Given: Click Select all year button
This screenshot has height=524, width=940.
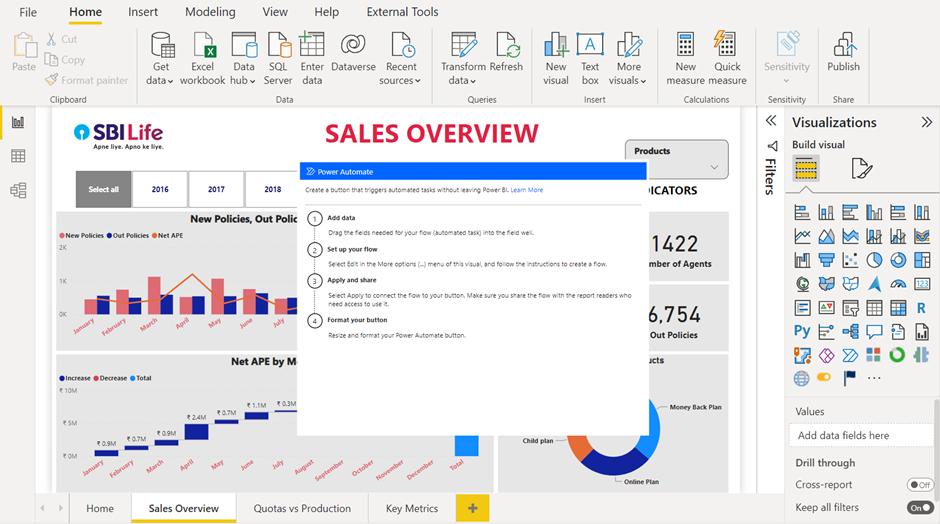Looking at the screenshot, I should [103, 189].
